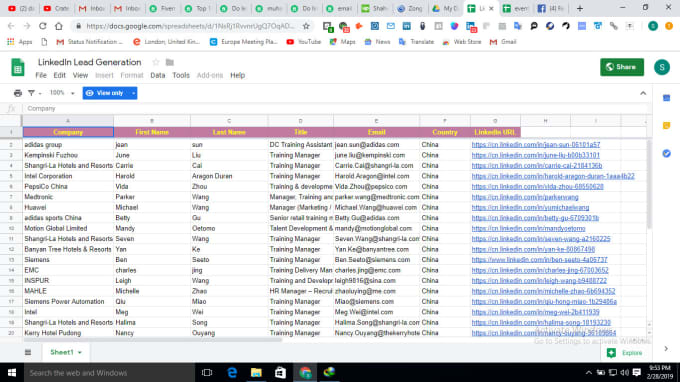Click the browser back arrow

(x=11, y=26)
